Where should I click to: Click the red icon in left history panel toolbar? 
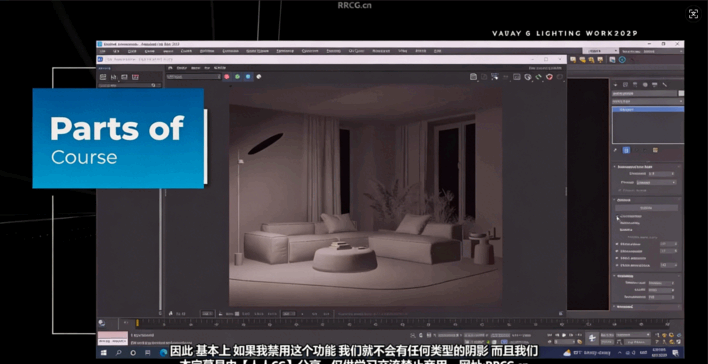135,77
